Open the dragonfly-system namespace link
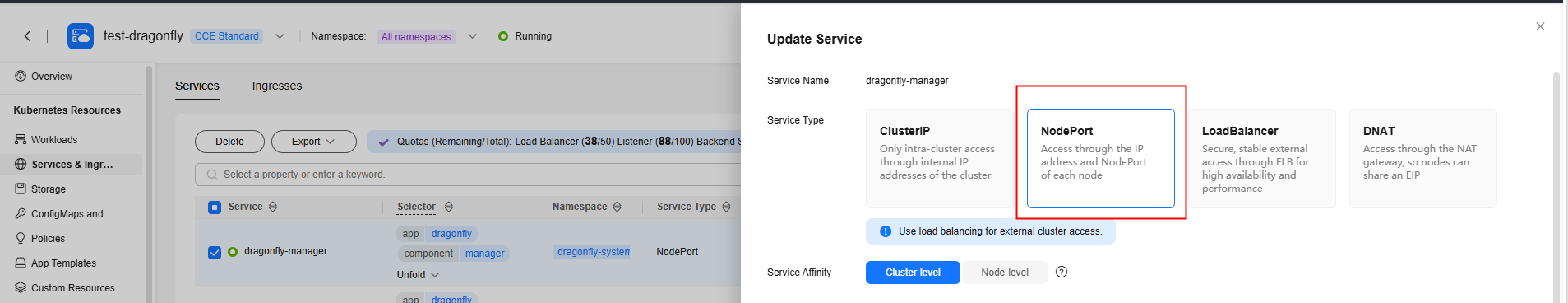This screenshot has height=303, width=1568. pyautogui.click(x=594, y=252)
